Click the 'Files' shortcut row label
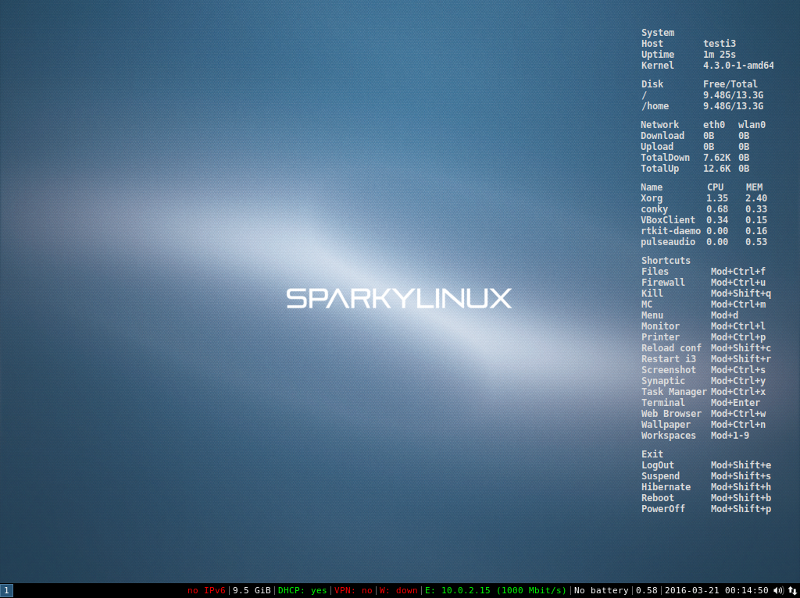800x598 pixels. 655,272
